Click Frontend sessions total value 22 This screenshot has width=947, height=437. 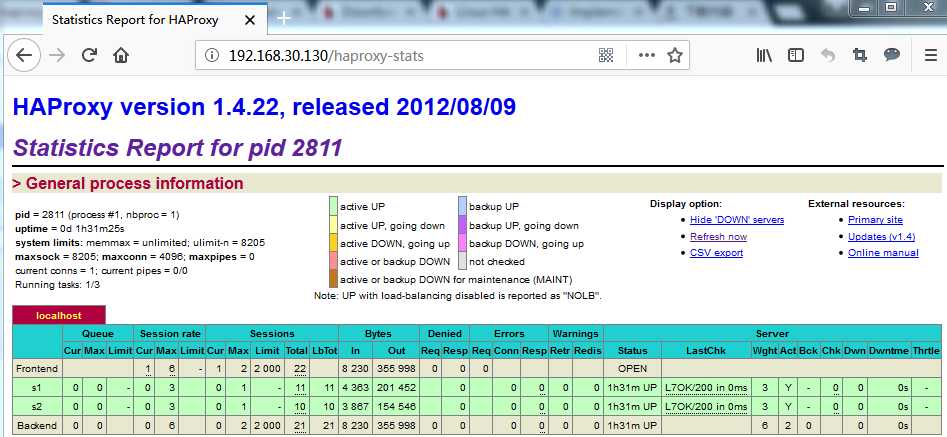pos(301,368)
